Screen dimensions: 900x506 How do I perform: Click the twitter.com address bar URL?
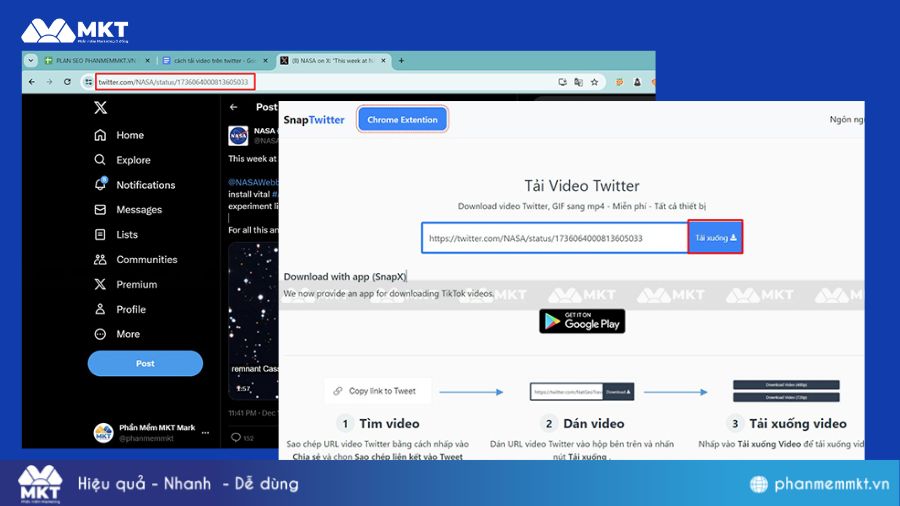click(174, 82)
